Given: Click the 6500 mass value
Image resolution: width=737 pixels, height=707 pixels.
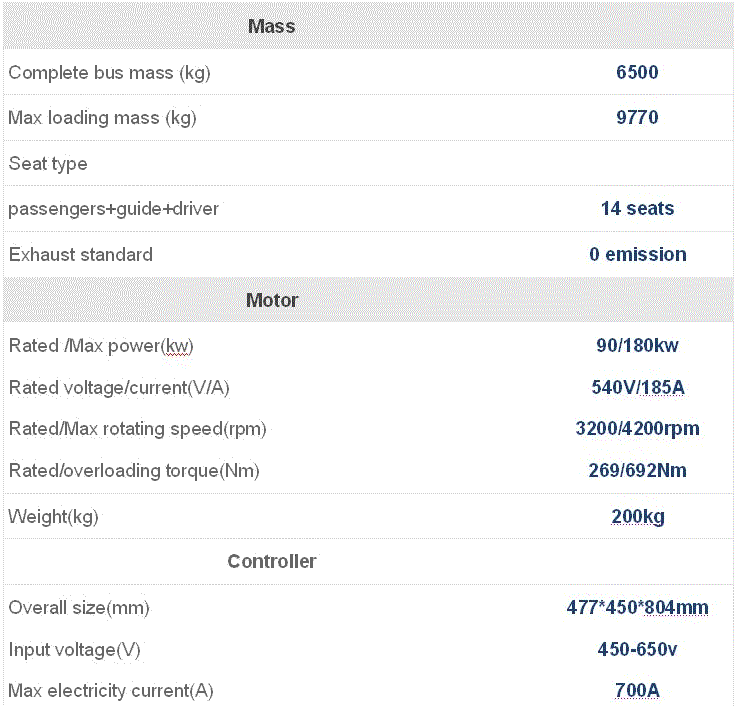Looking at the screenshot, I should [x=637, y=72].
